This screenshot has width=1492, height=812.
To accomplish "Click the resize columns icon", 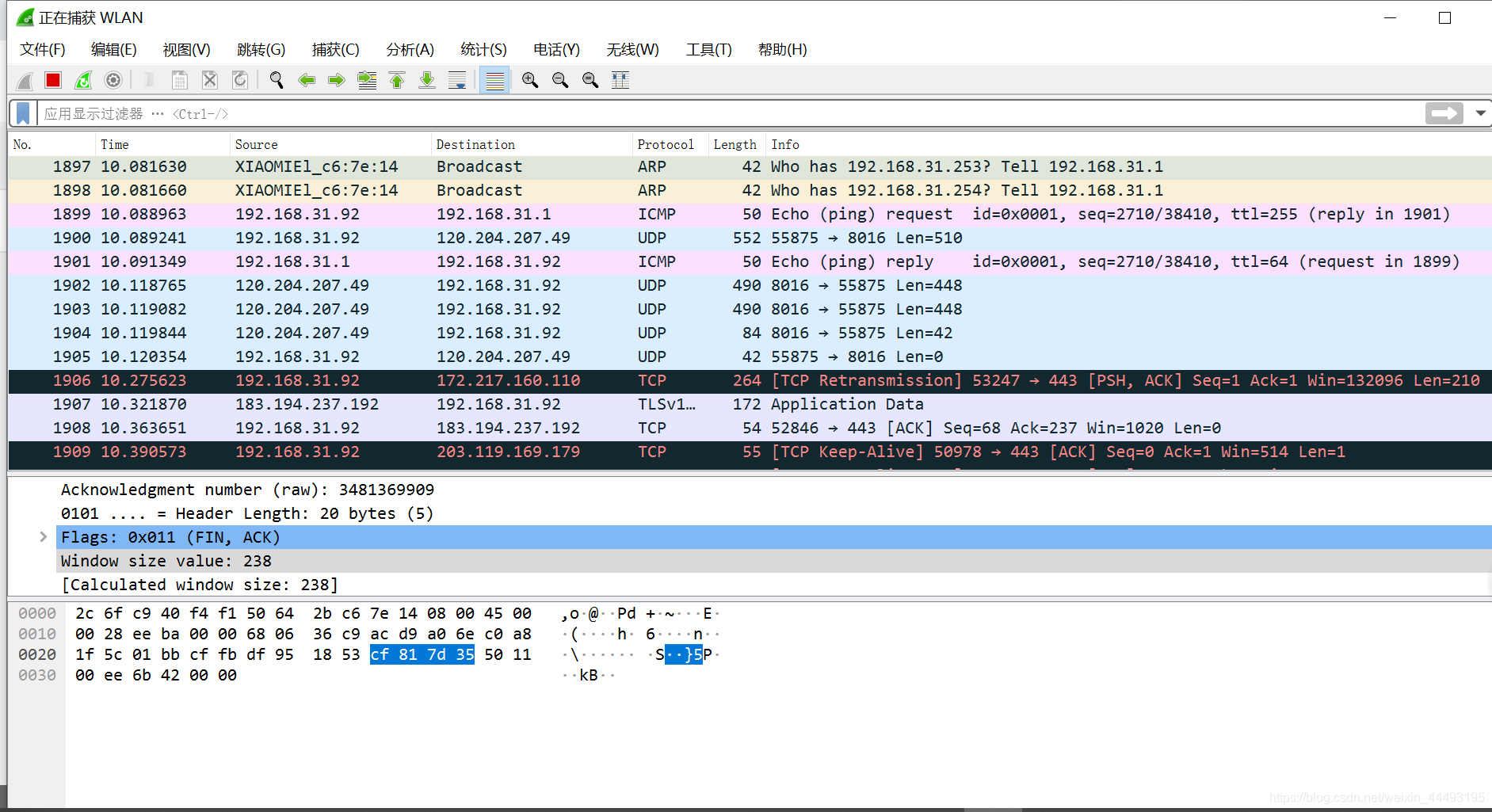I will click(x=620, y=80).
